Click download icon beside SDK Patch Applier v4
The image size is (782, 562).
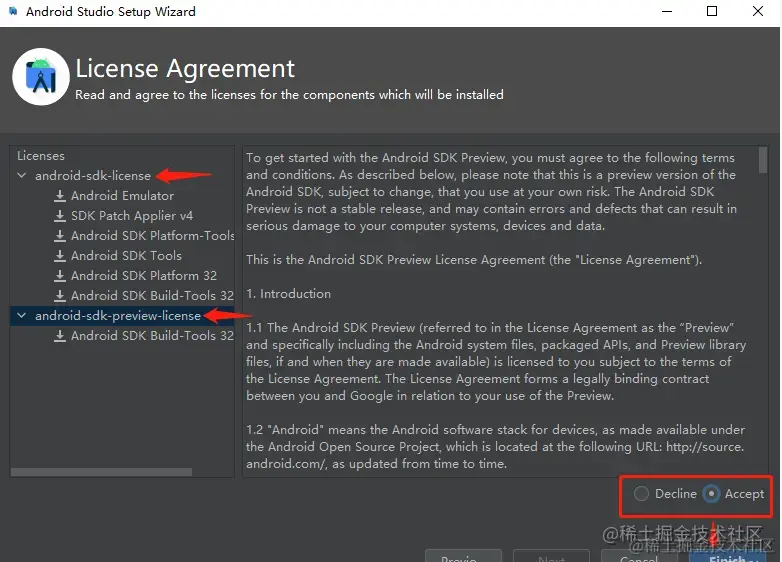(x=60, y=215)
